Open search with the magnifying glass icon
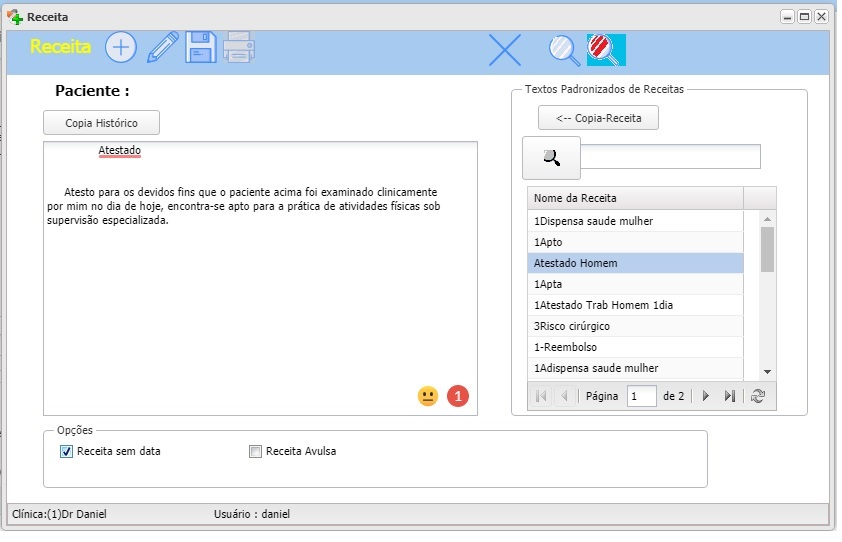 [x=564, y=49]
